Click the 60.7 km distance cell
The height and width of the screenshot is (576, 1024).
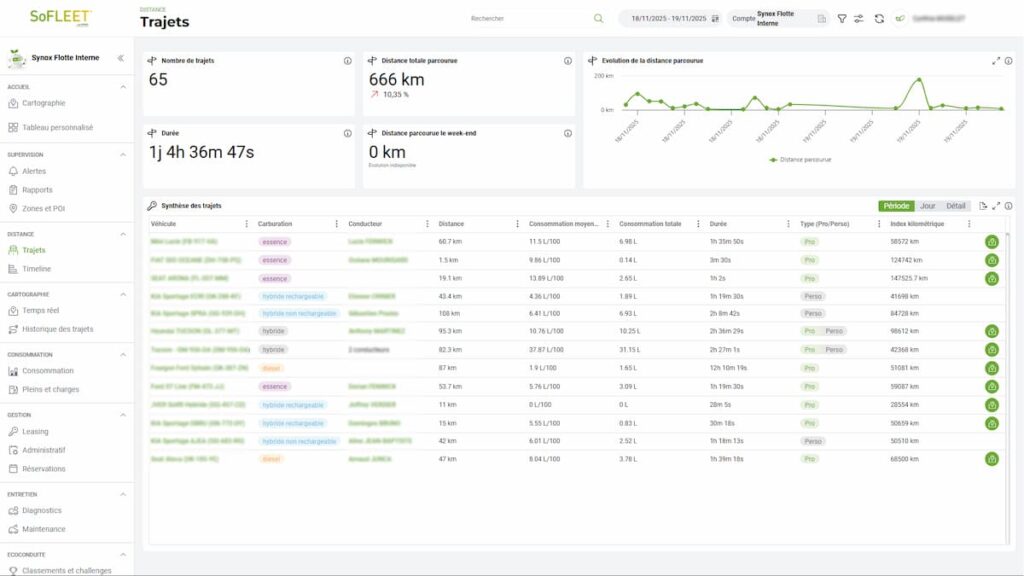[450, 242]
